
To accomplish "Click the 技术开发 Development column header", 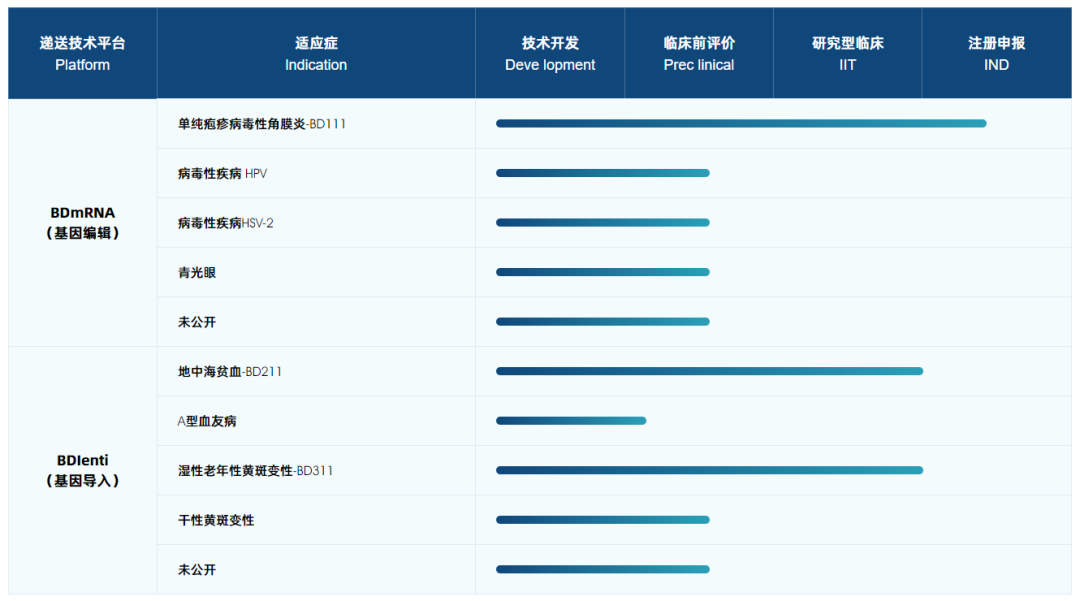I will point(550,54).
